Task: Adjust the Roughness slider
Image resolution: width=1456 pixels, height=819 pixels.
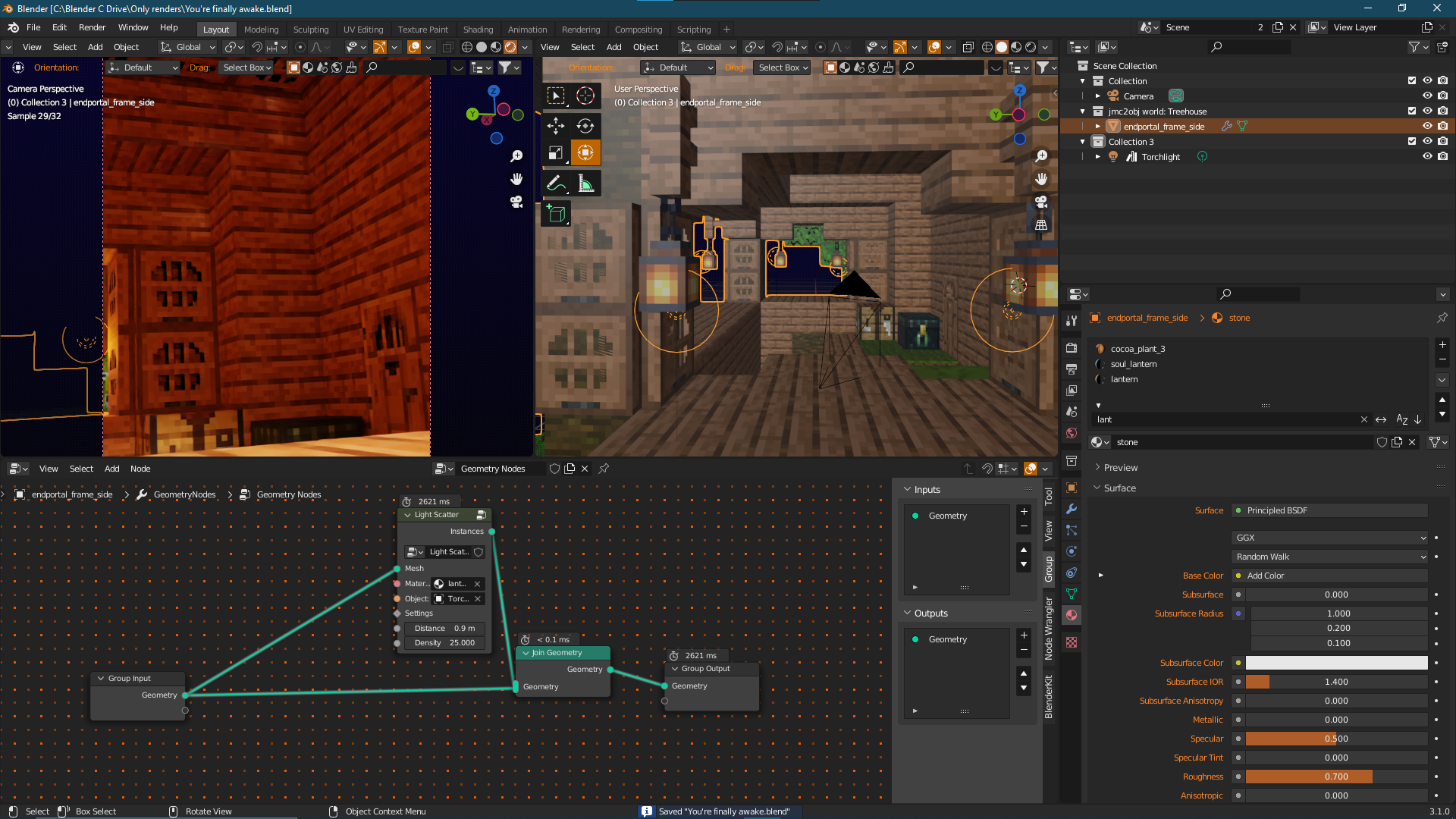Action: click(x=1335, y=777)
